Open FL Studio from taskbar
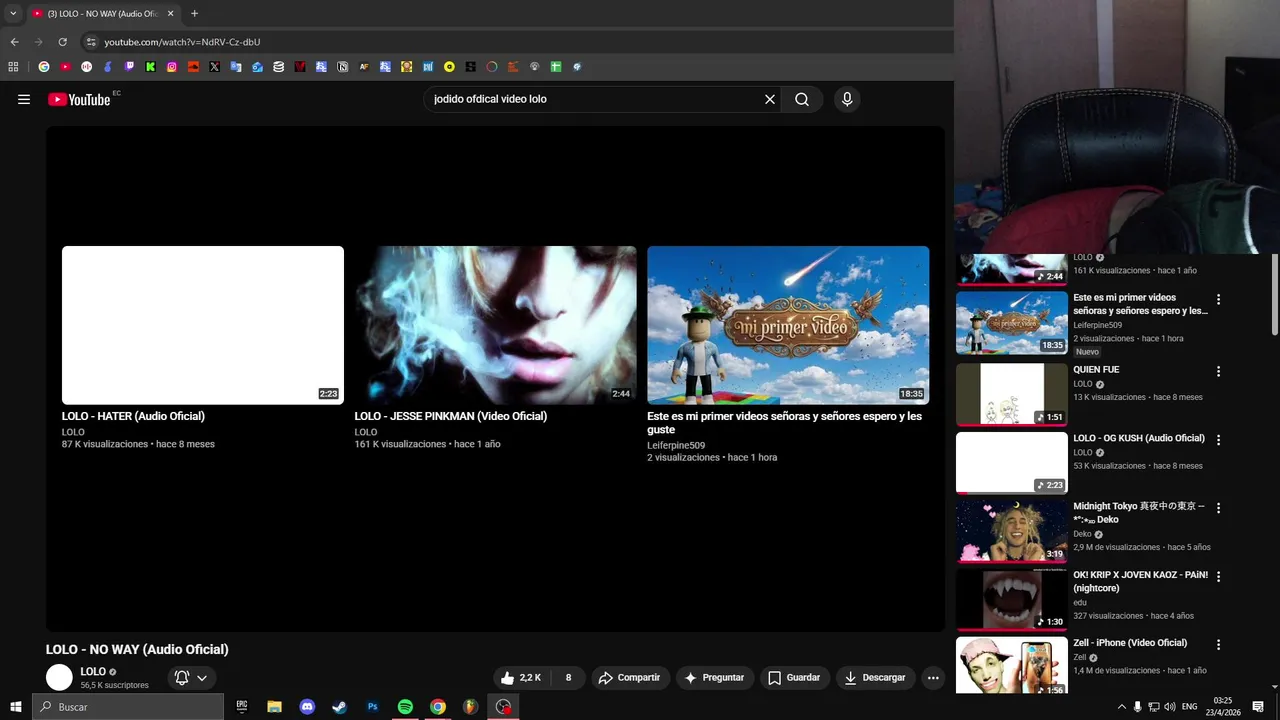 coord(470,707)
